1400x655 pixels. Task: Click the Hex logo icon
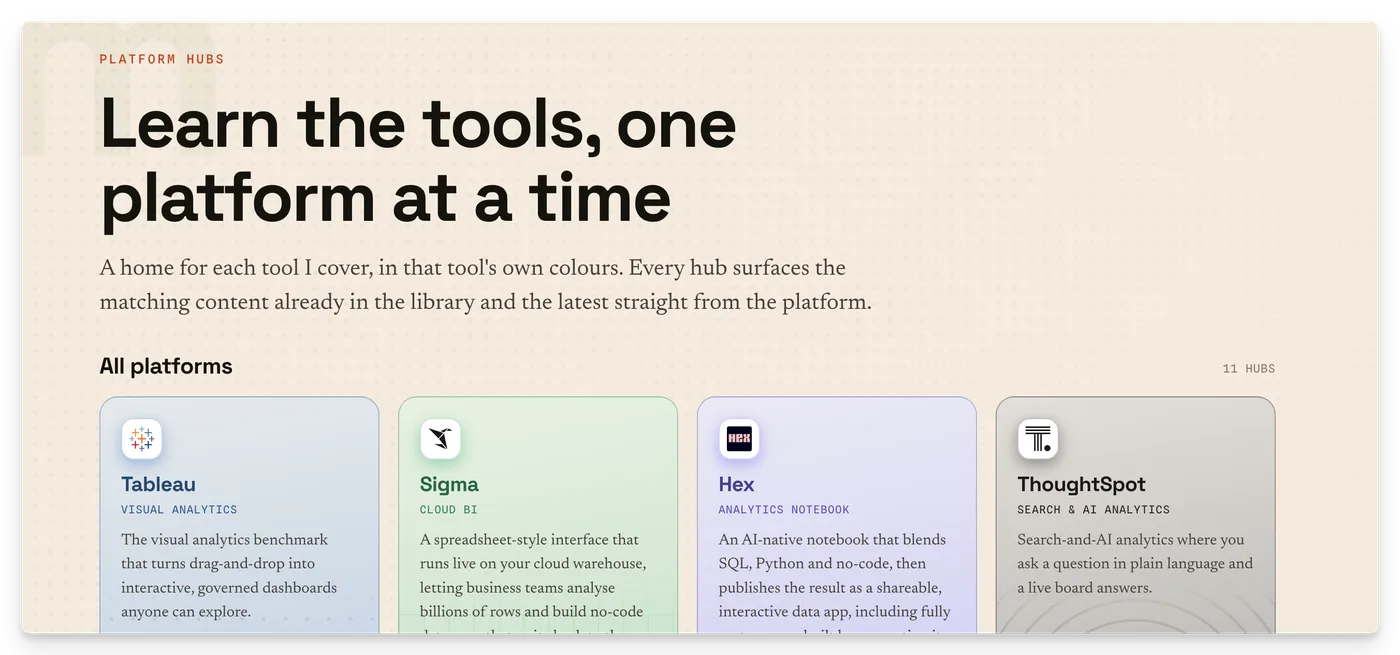click(x=739, y=439)
